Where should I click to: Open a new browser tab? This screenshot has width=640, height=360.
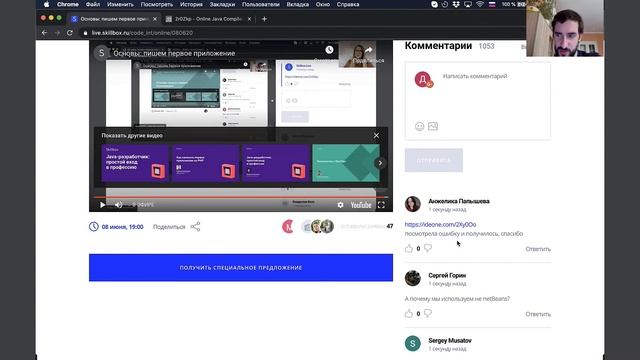click(264, 19)
